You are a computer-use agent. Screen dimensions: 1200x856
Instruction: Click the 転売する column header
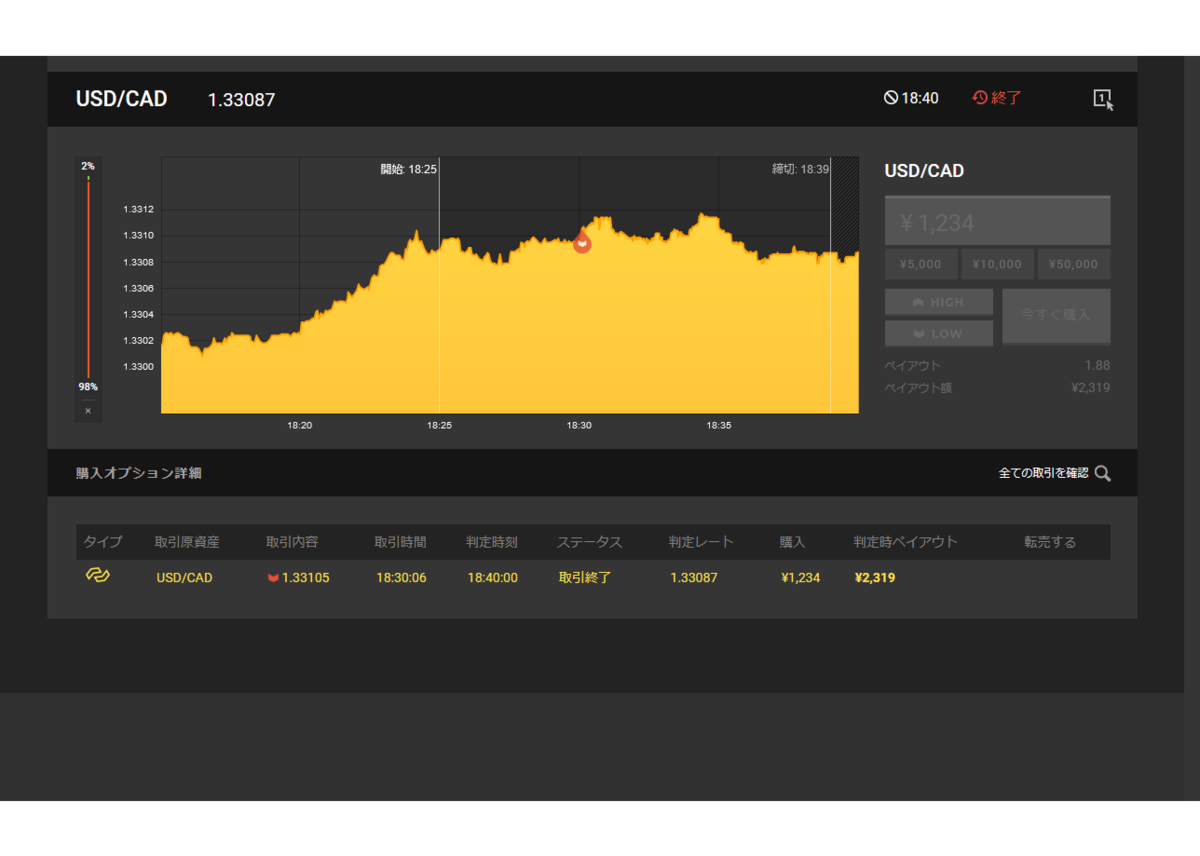(x=1050, y=542)
